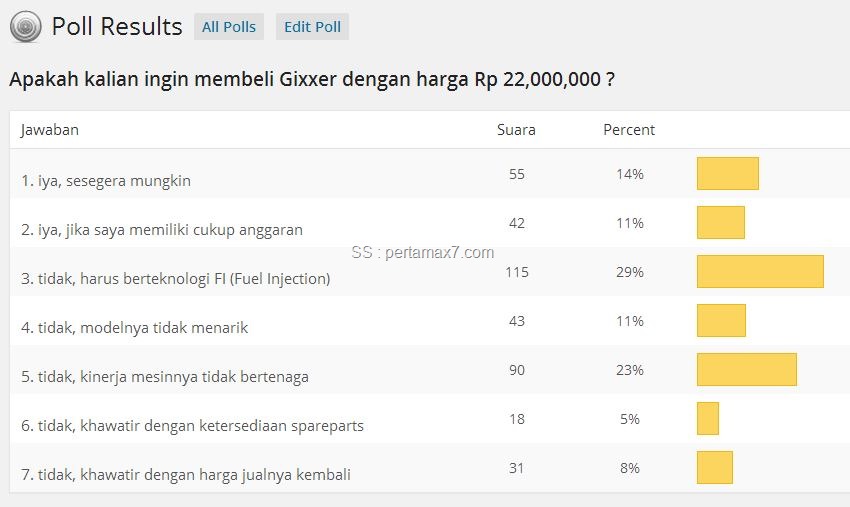Click the longest yellow bar at 29%
850x507 pixels.
point(760,272)
